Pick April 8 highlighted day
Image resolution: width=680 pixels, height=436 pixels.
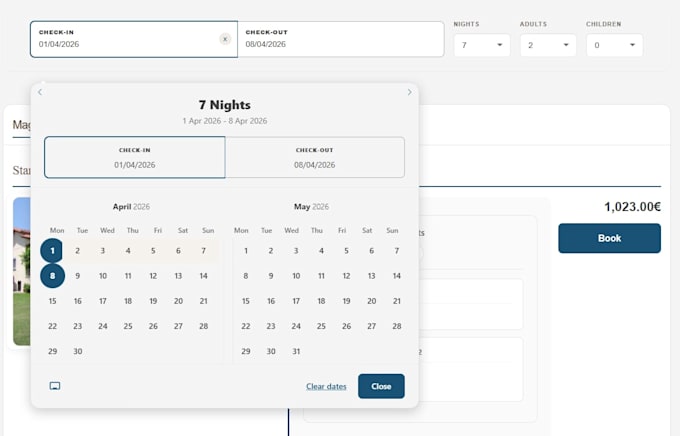click(x=52, y=276)
